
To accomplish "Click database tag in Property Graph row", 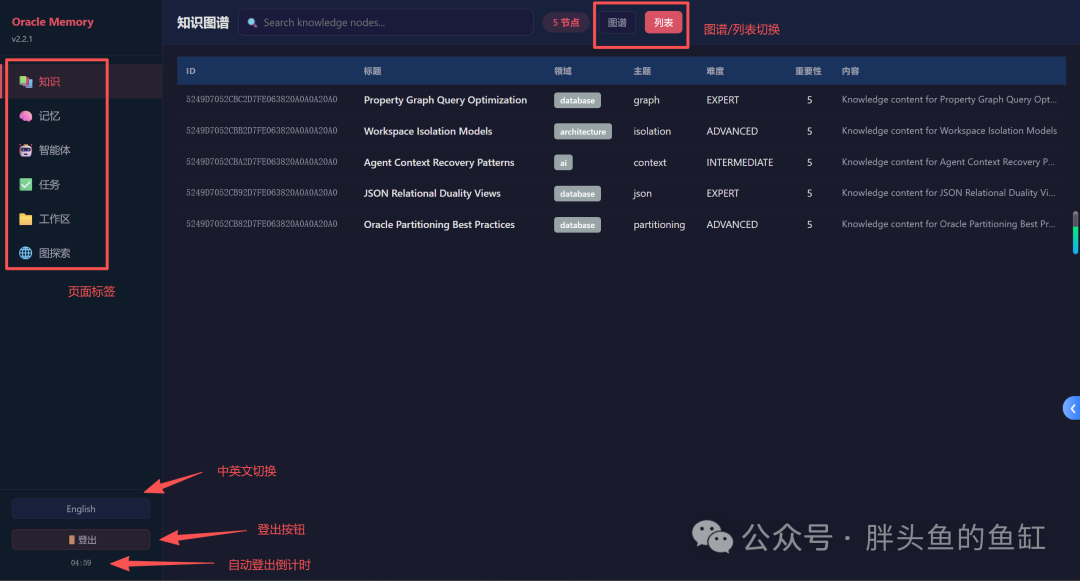I will (x=577, y=101).
